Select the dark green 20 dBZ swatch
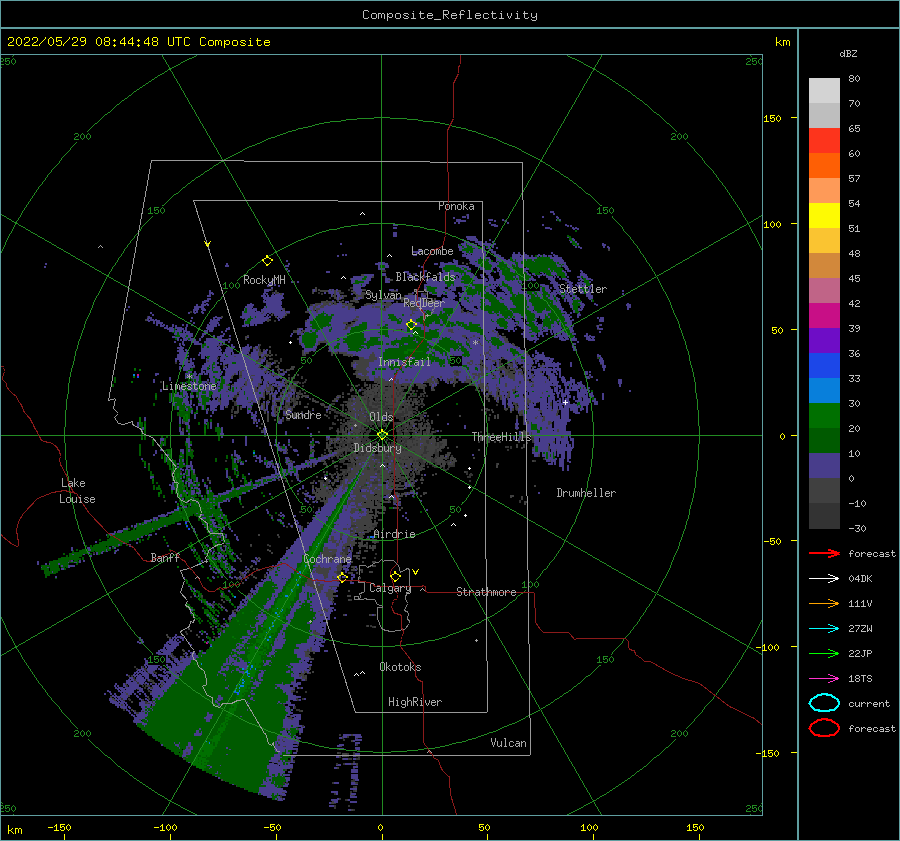Viewport: 900px width, 841px height. point(824,440)
